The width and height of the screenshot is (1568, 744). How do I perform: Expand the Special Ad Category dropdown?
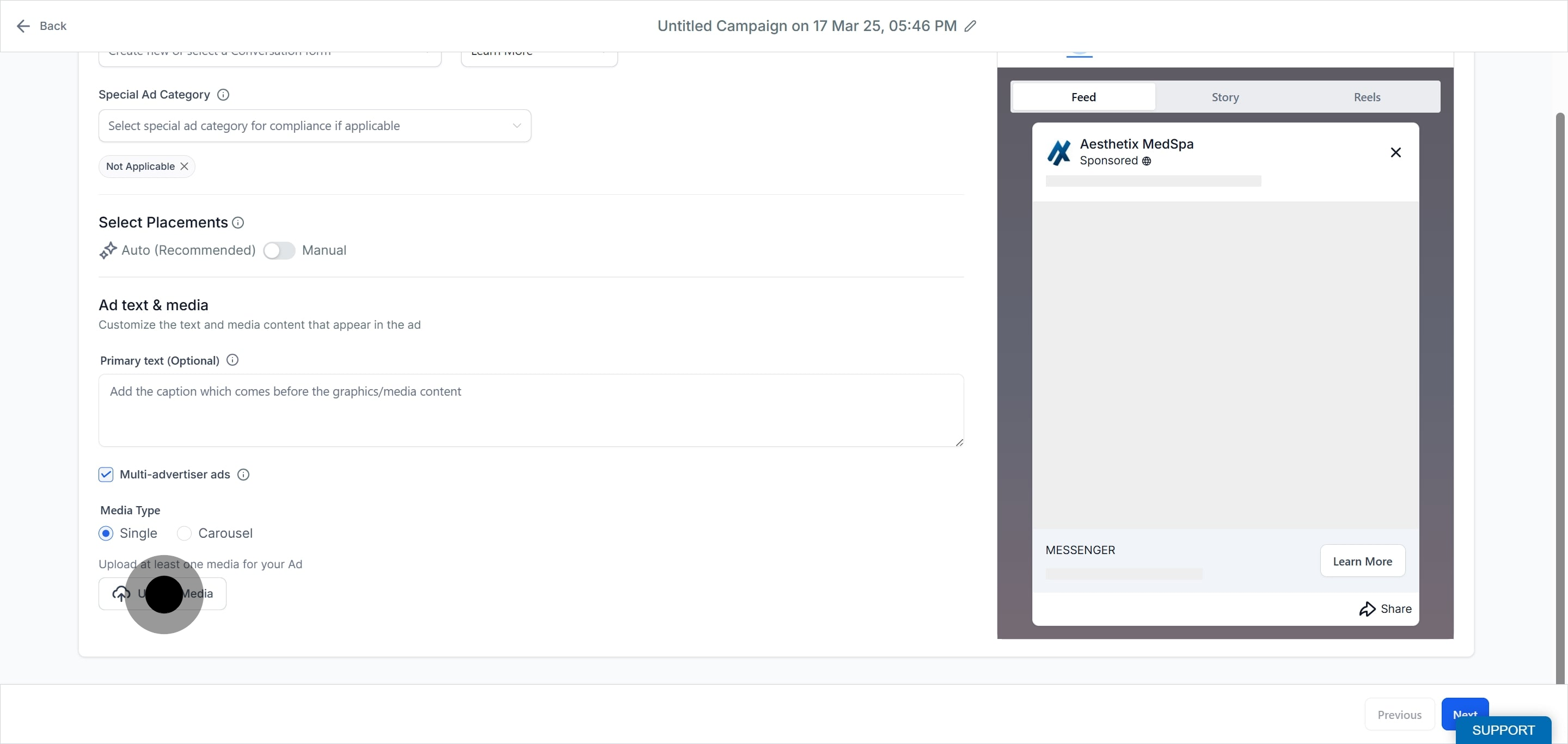coord(315,126)
